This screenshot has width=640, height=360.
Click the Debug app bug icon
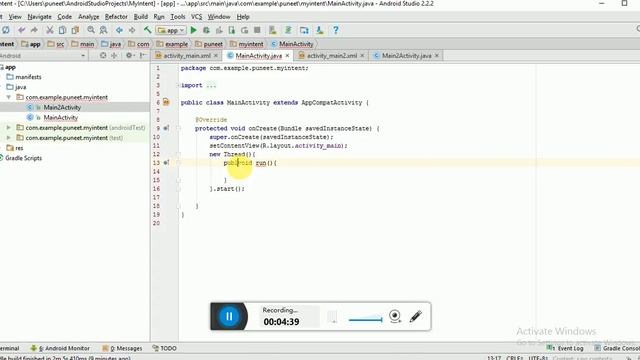tap(206, 30)
